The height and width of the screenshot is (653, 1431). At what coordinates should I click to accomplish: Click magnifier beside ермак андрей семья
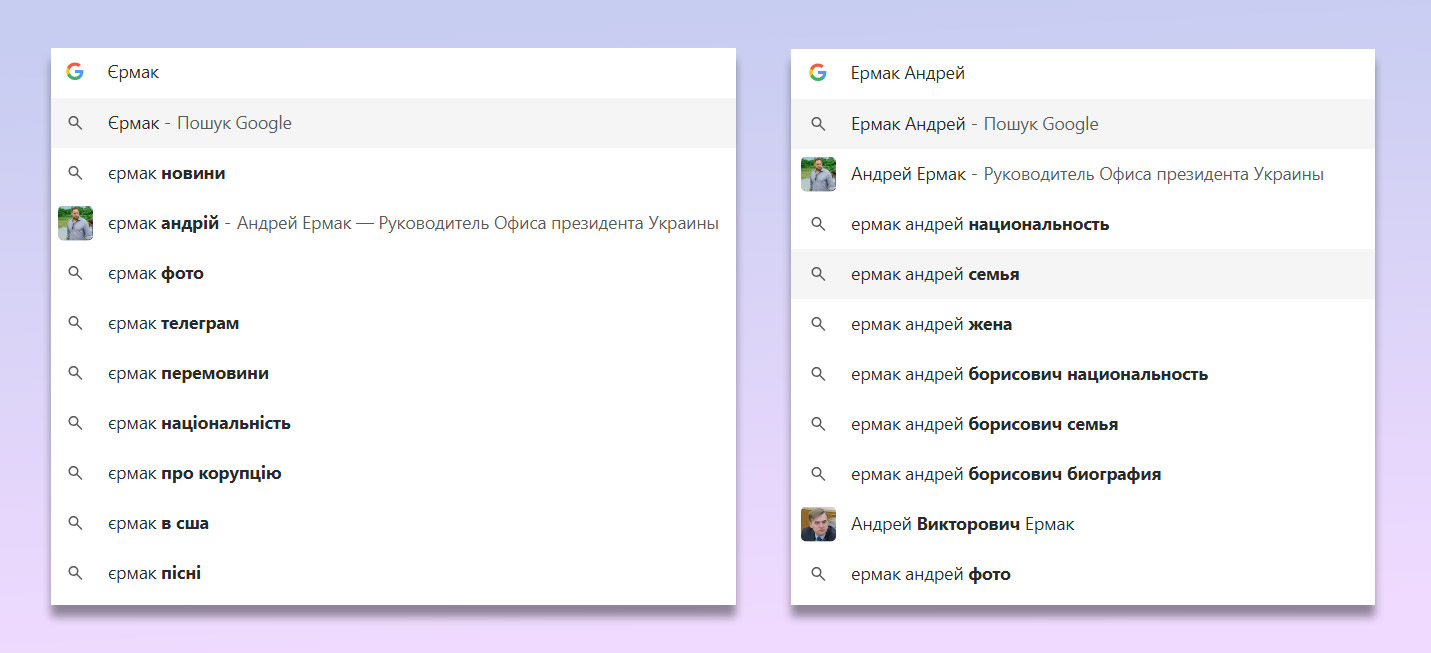point(818,274)
